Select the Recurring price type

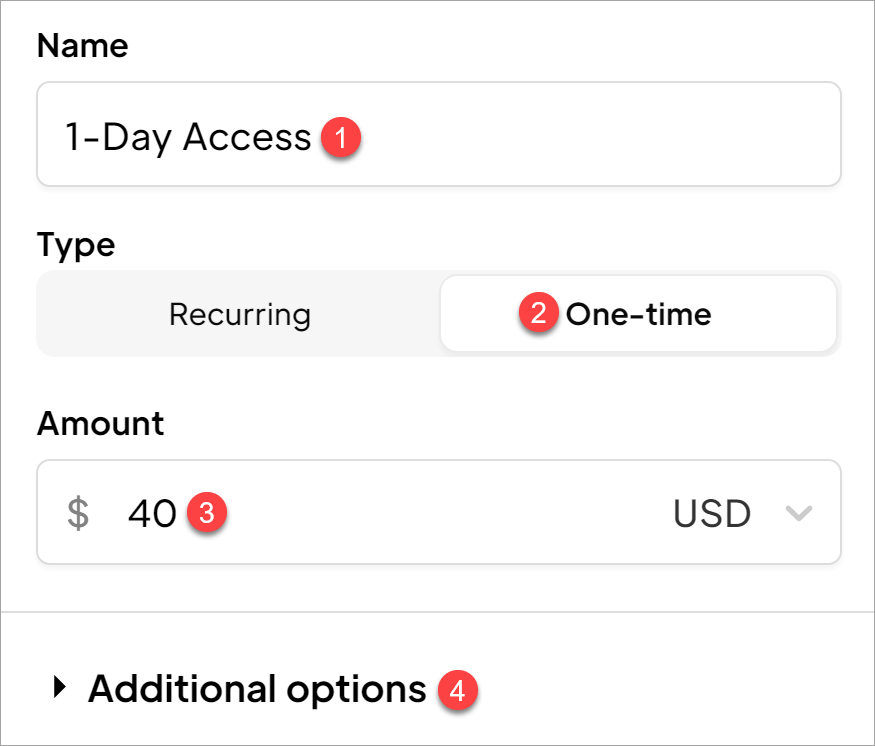(240, 315)
